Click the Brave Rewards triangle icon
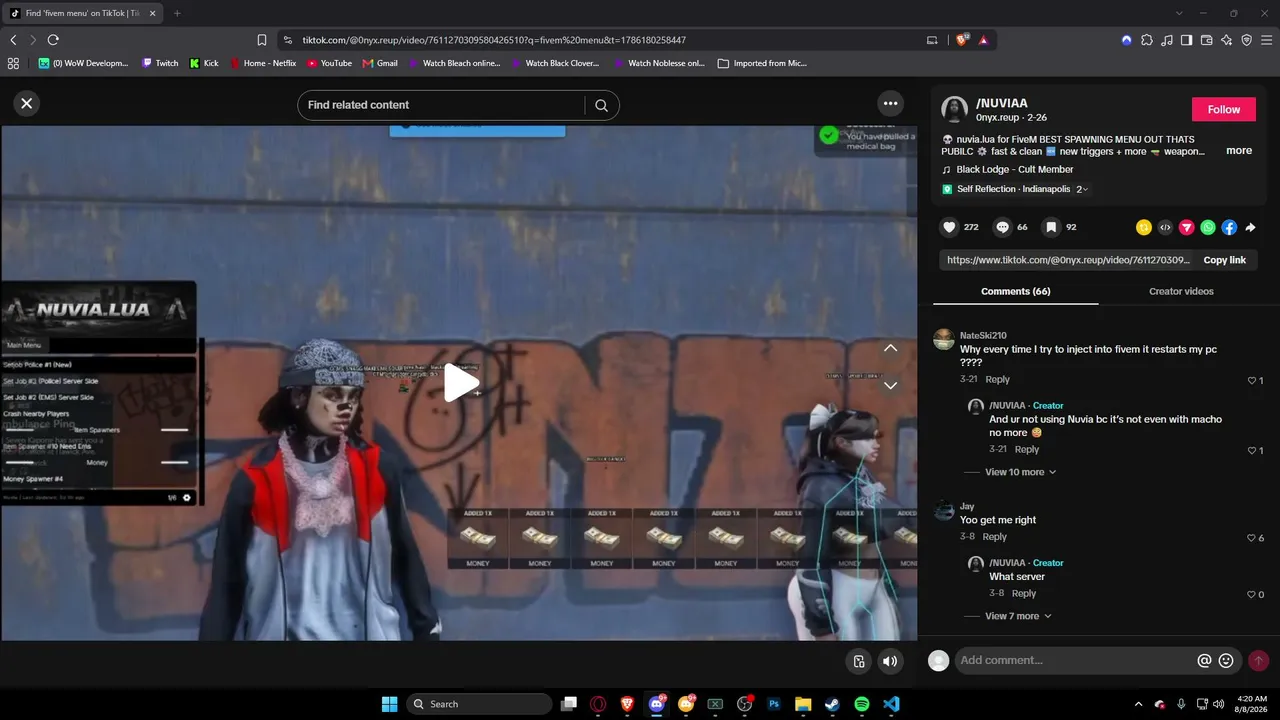The image size is (1280, 720). pyautogui.click(x=984, y=40)
